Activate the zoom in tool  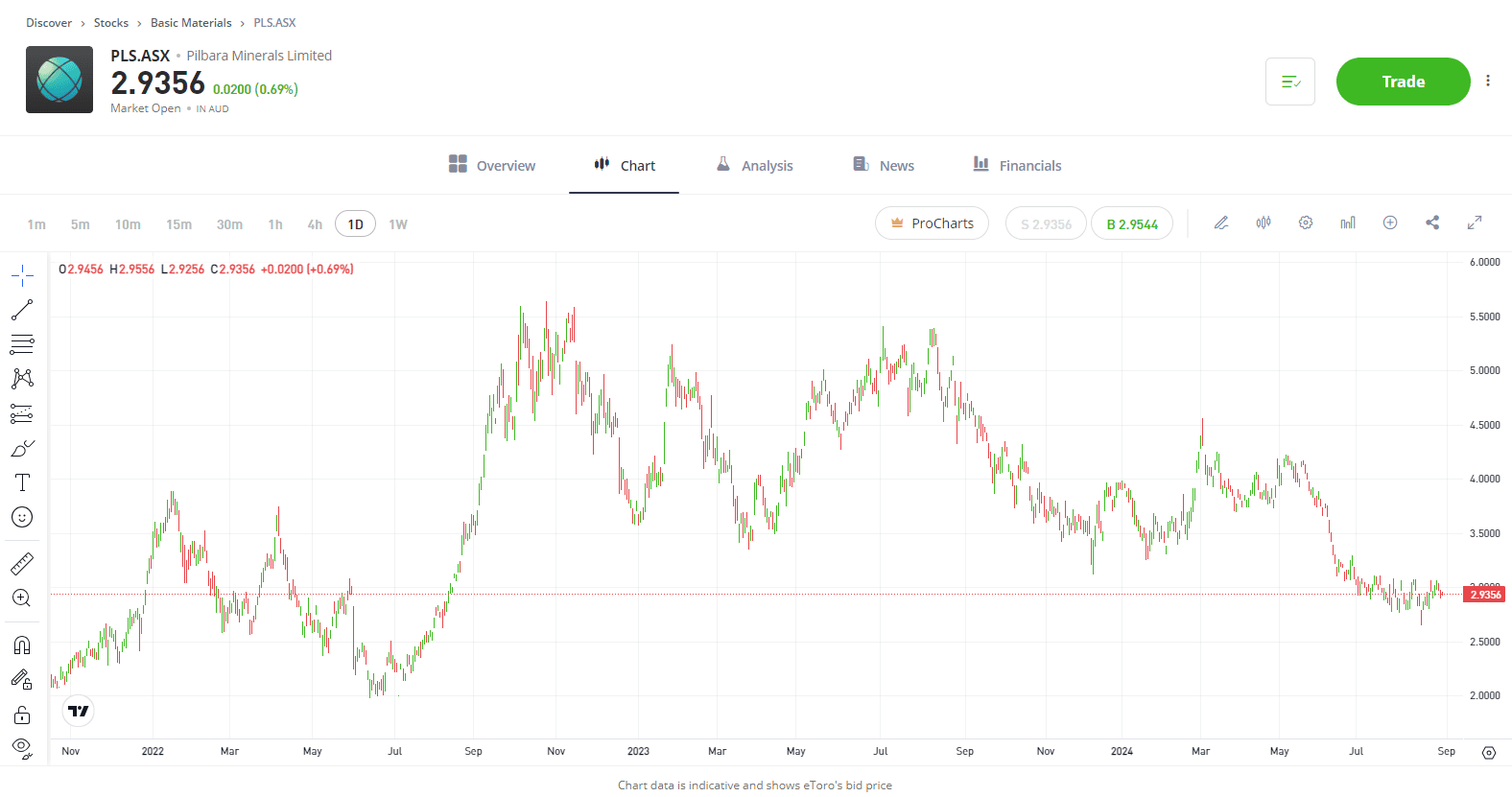pyautogui.click(x=22, y=598)
